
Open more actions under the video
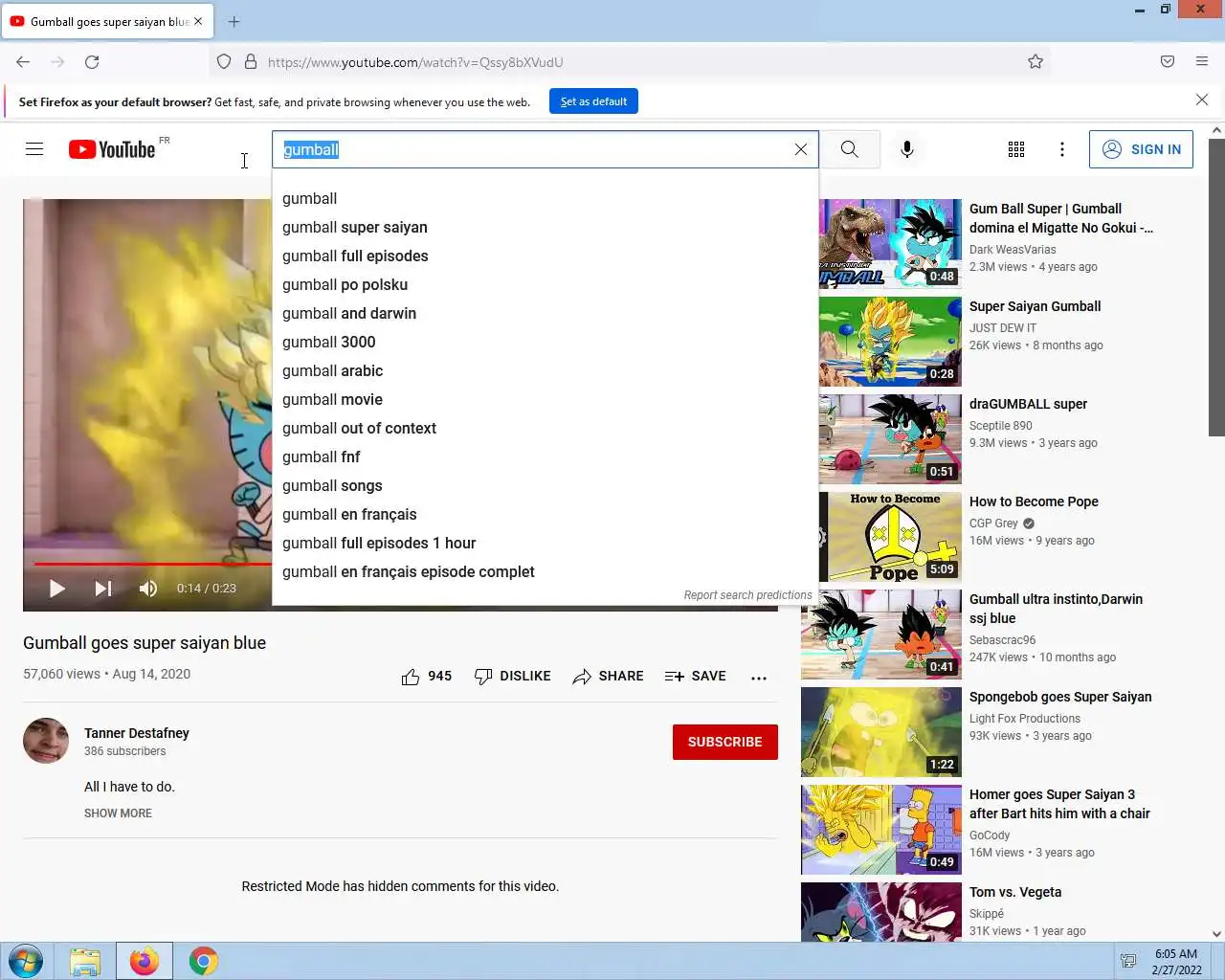coord(759,678)
